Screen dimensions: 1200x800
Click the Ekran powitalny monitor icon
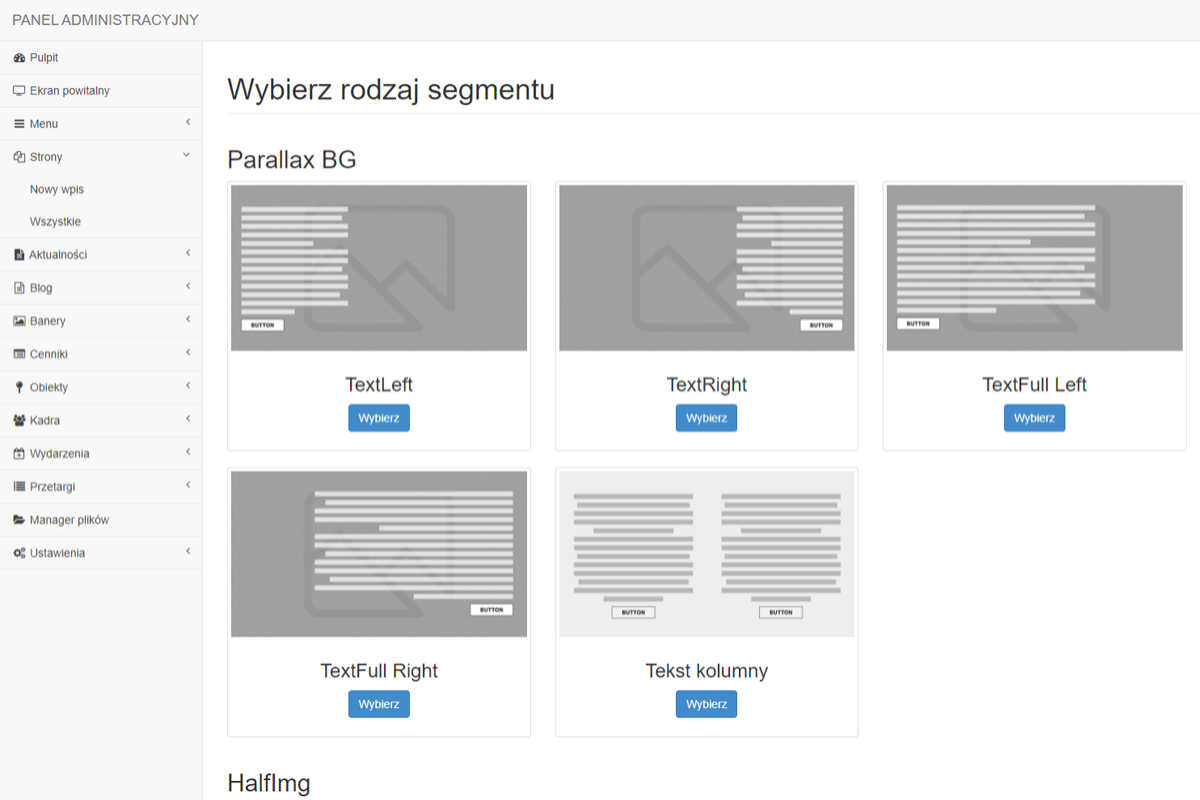tap(19, 91)
